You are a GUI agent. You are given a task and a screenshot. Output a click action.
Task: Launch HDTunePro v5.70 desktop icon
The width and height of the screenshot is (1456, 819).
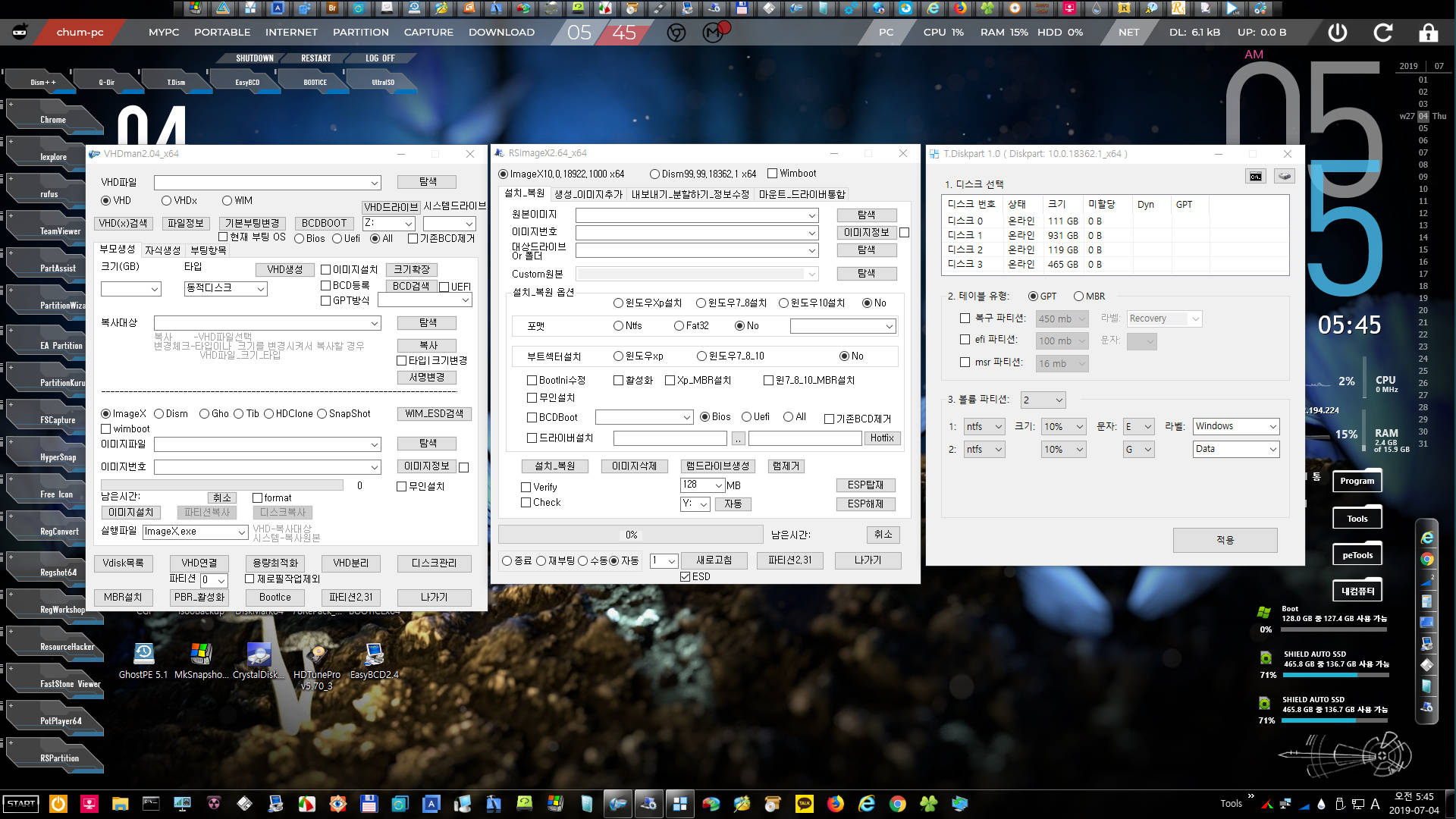click(x=317, y=666)
